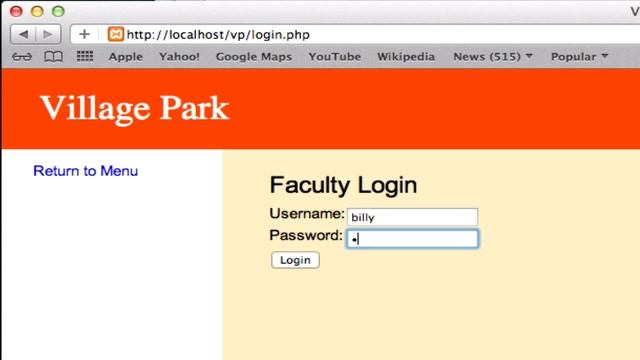The width and height of the screenshot is (640, 360).
Task: Open the Wikipedia bookmark
Action: pos(406,57)
